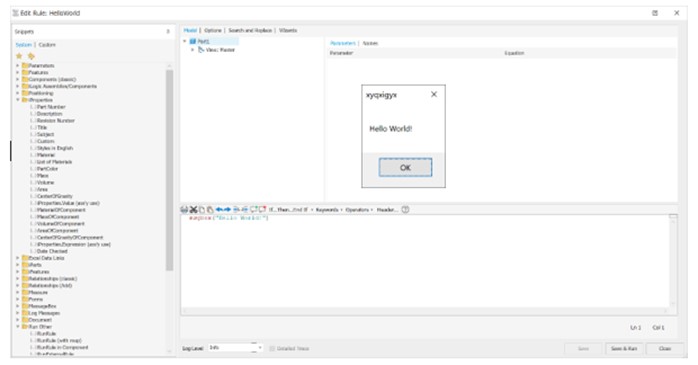Open the Operators dropdown
The width and height of the screenshot is (698, 365).
[x=359, y=210]
